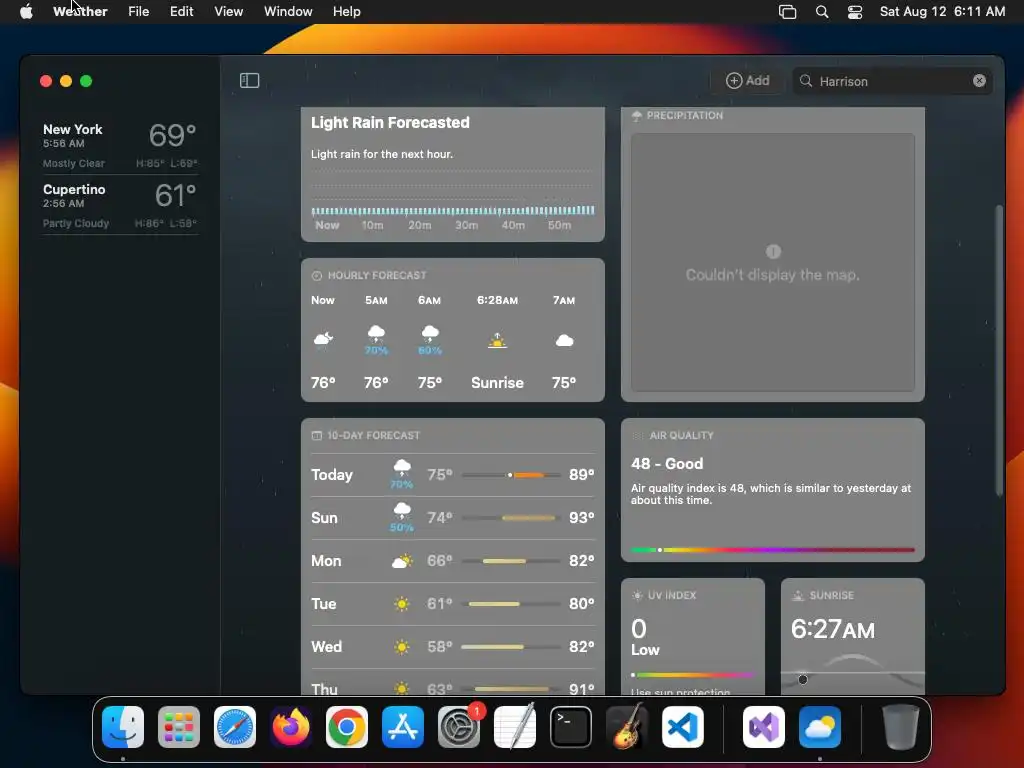Click the search magnifier icon in Weather toolbar

(x=806, y=80)
